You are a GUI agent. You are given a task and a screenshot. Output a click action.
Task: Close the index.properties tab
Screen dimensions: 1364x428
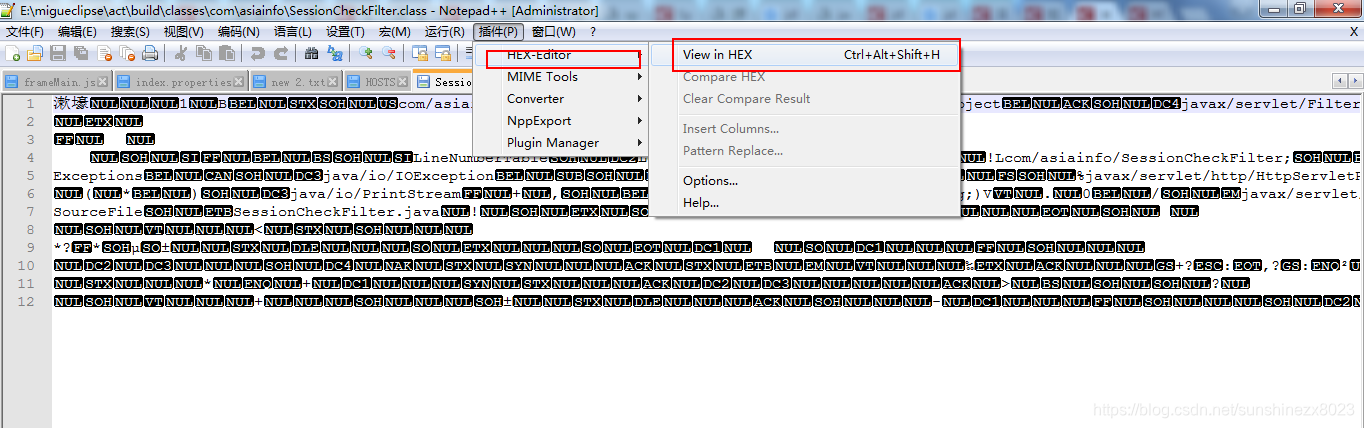pos(238,82)
